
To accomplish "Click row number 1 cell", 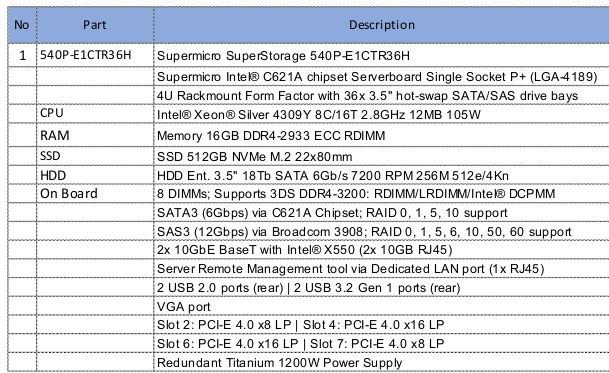I will tap(22, 55).
